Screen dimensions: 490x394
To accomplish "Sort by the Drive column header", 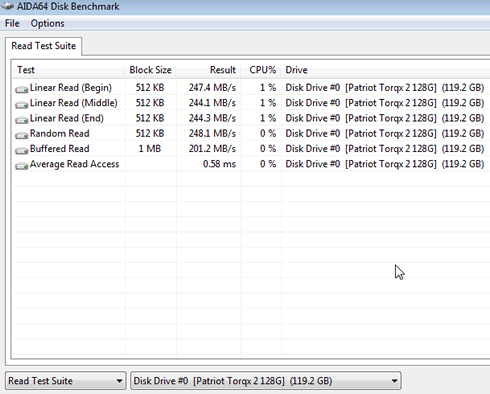I will [386, 70].
